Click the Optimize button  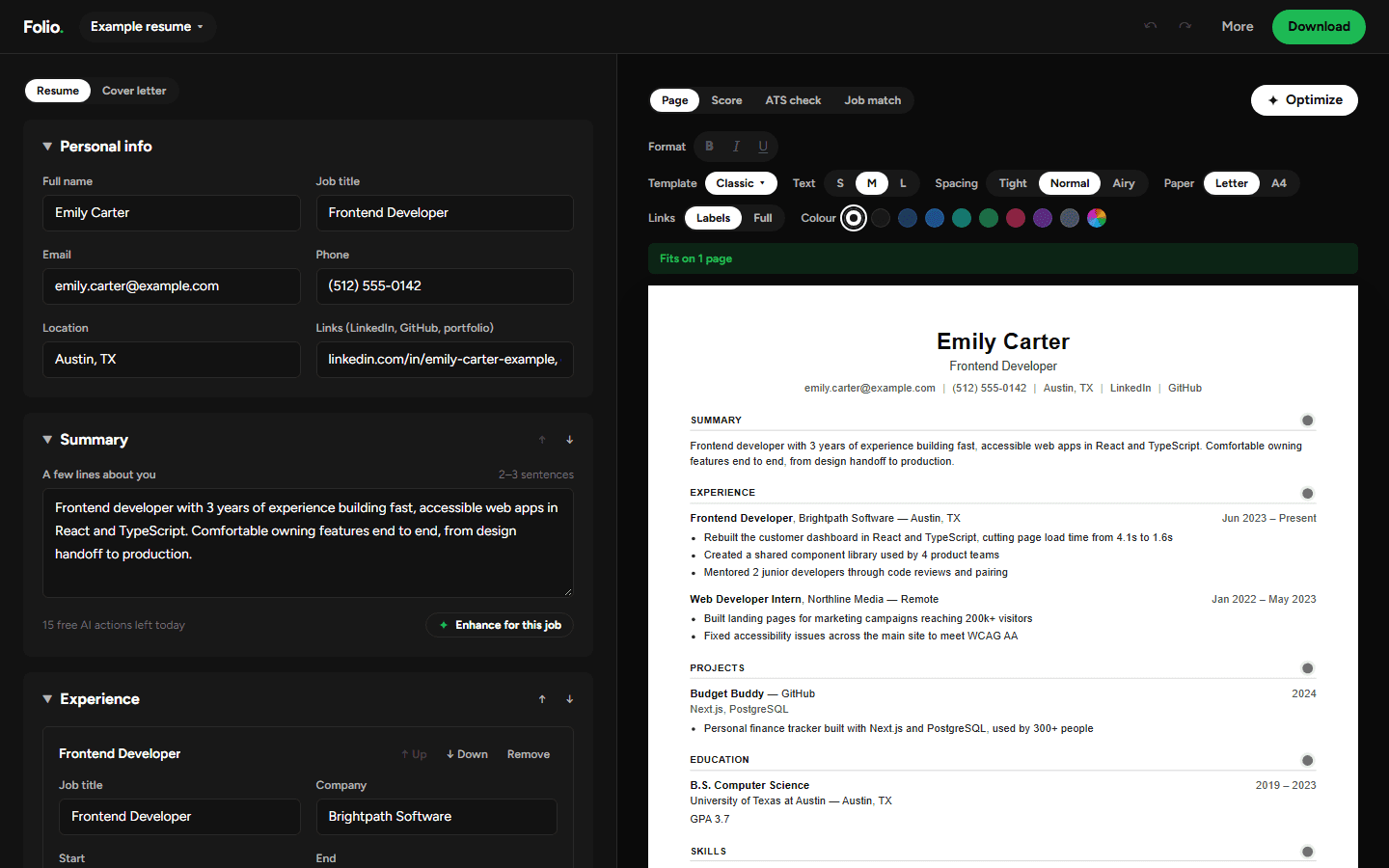1304,100
